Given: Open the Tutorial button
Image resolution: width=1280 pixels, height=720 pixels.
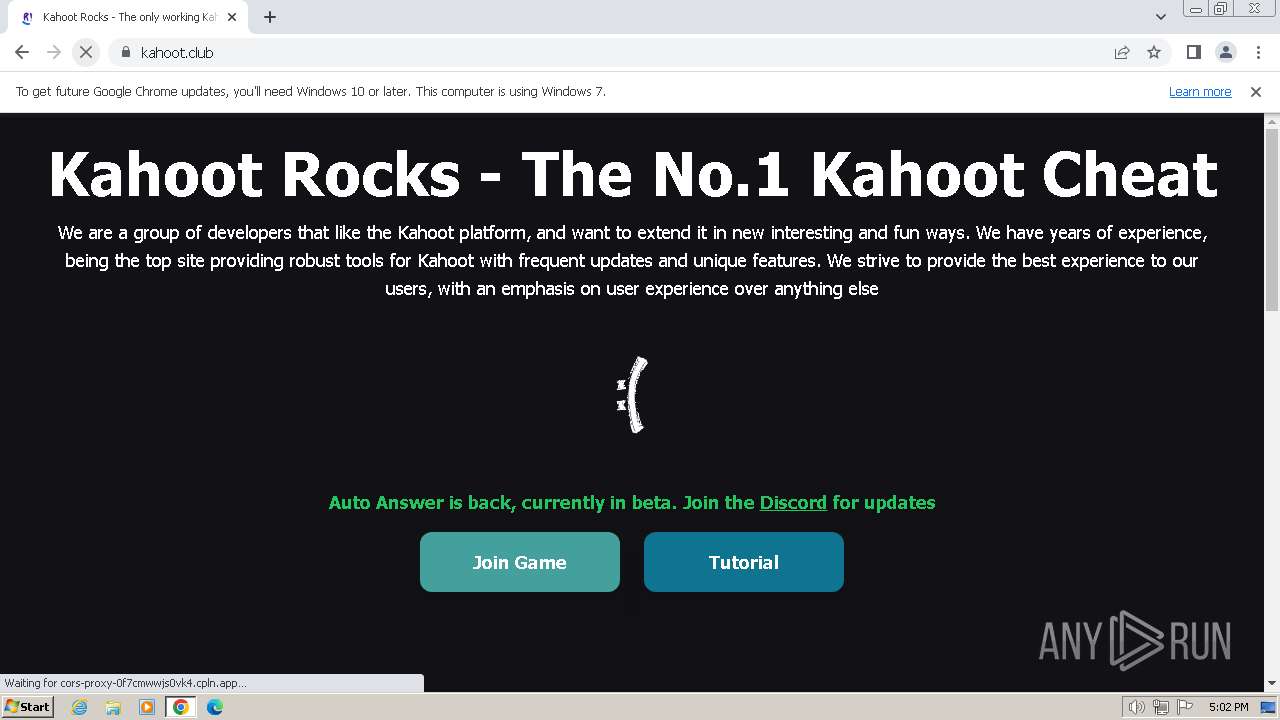Looking at the screenshot, I should coord(744,562).
